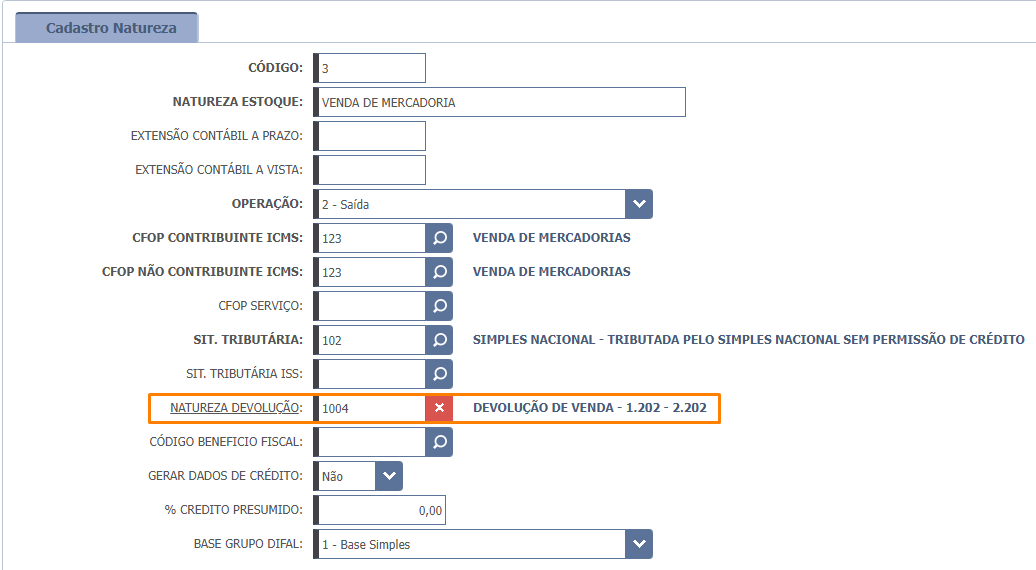Screen dimensions: 1036x570
Task: Click the Natureza Devolução label link
Action: click(236, 408)
